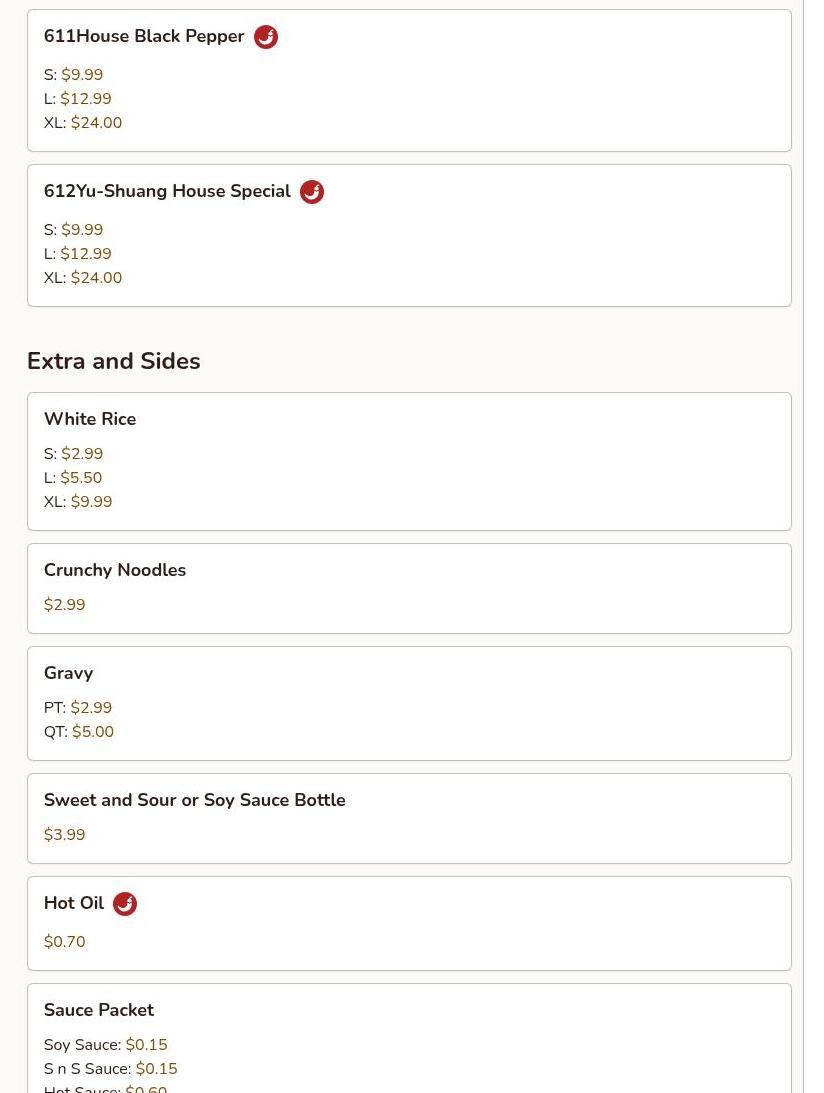Select the White Rice menu card

[x=409, y=461]
